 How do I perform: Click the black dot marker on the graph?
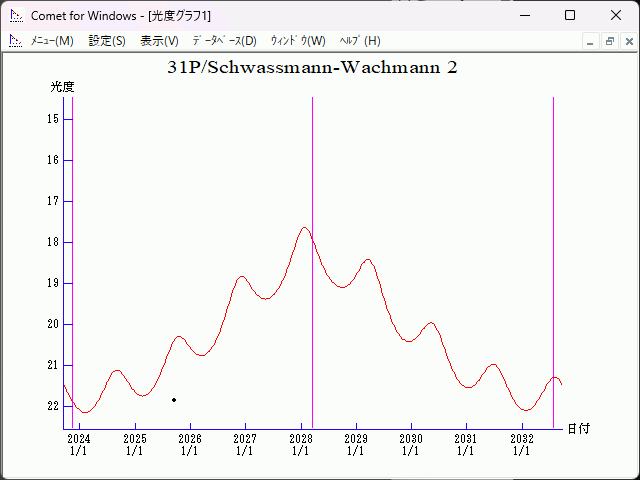174,400
